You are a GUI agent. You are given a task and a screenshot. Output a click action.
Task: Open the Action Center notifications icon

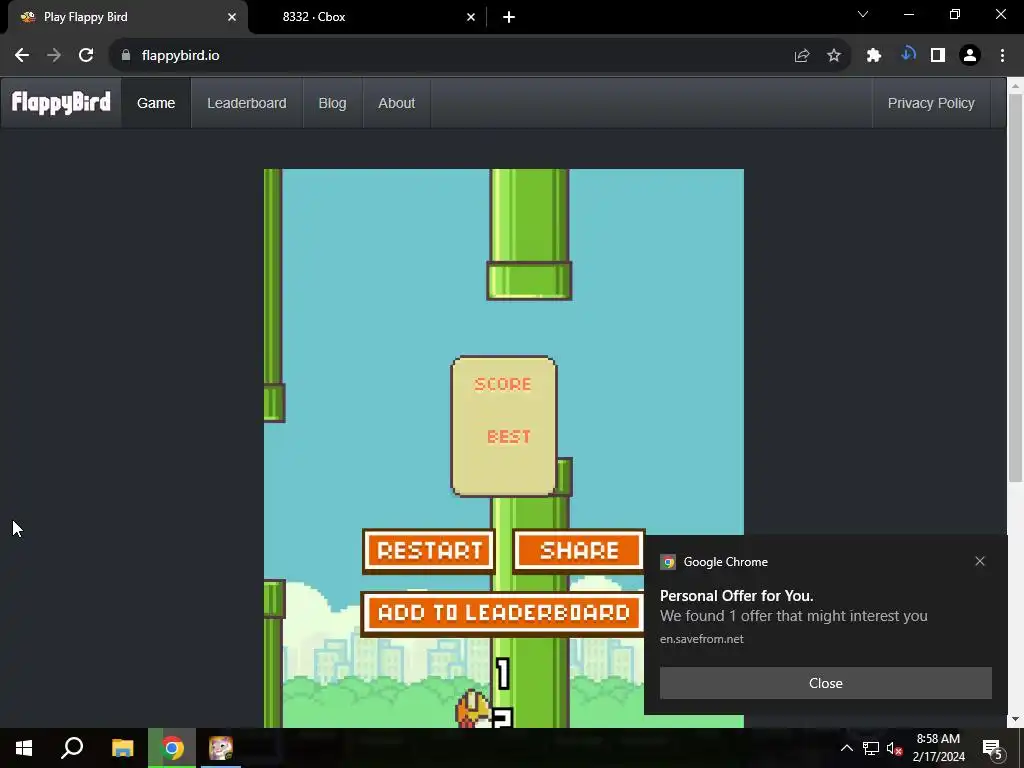(992, 748)
